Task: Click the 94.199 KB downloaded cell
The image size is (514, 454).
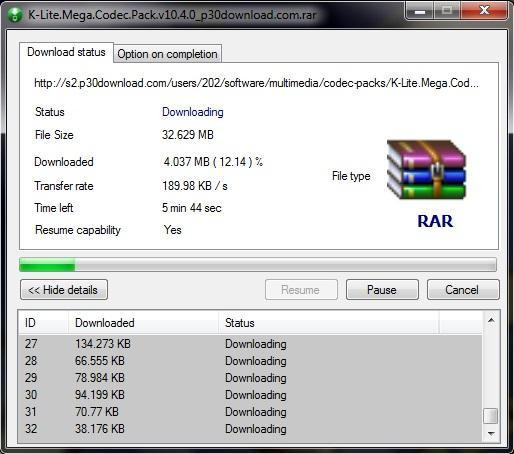Action: tap(100, 395)
